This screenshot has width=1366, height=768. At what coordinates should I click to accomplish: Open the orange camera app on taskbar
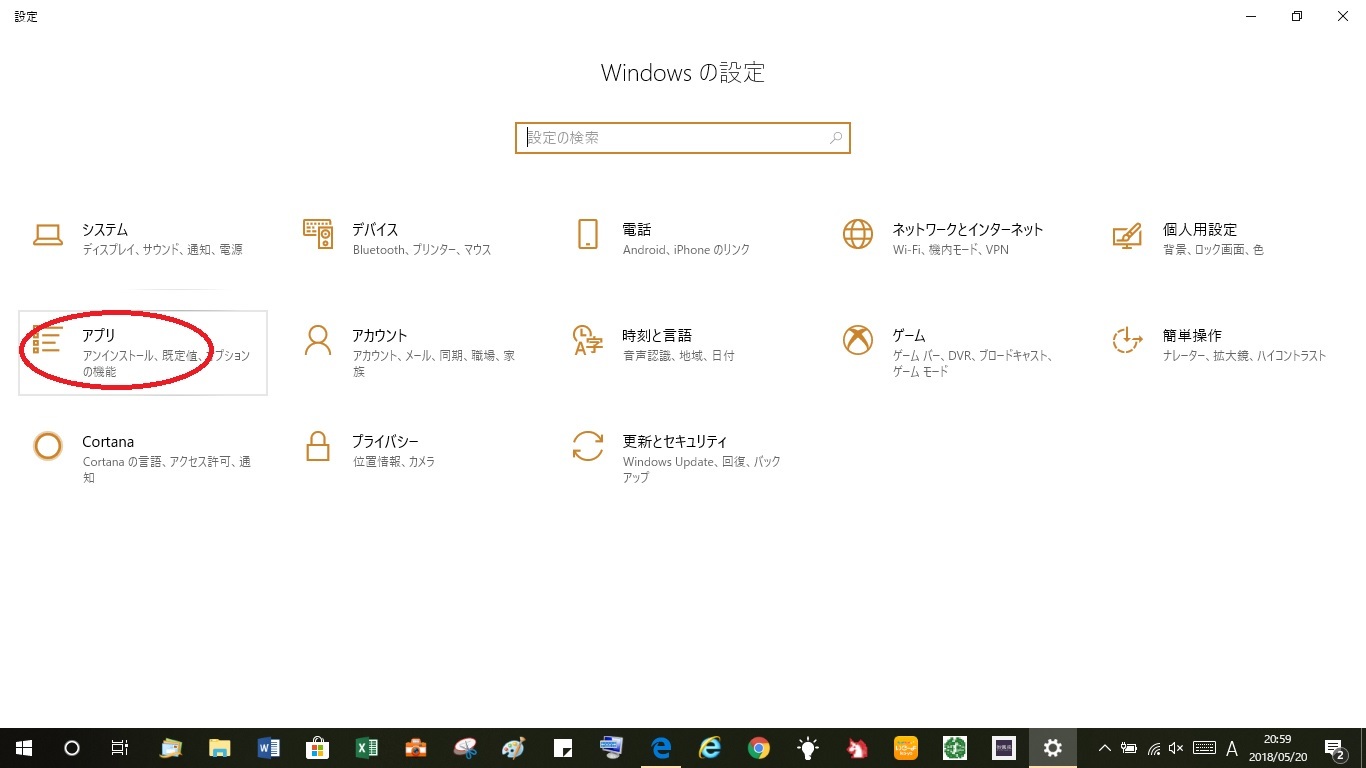[416, 748]
